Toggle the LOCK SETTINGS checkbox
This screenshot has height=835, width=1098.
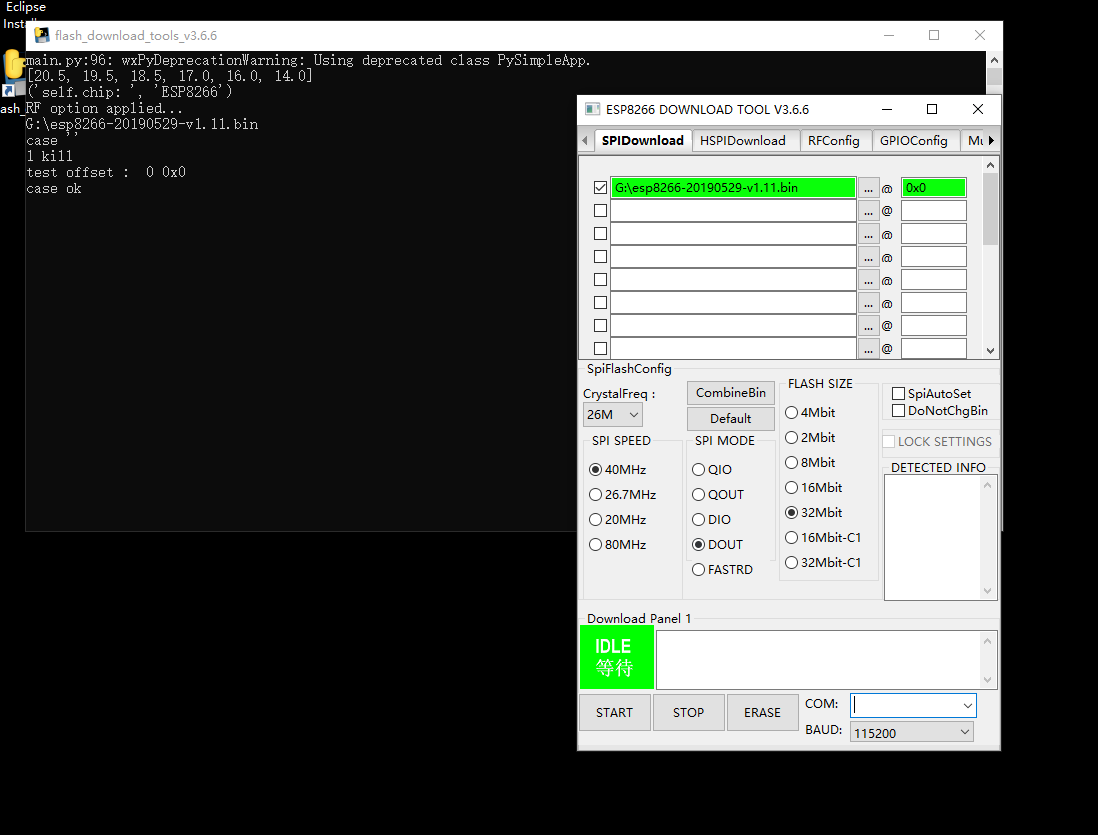click(889, 441)
